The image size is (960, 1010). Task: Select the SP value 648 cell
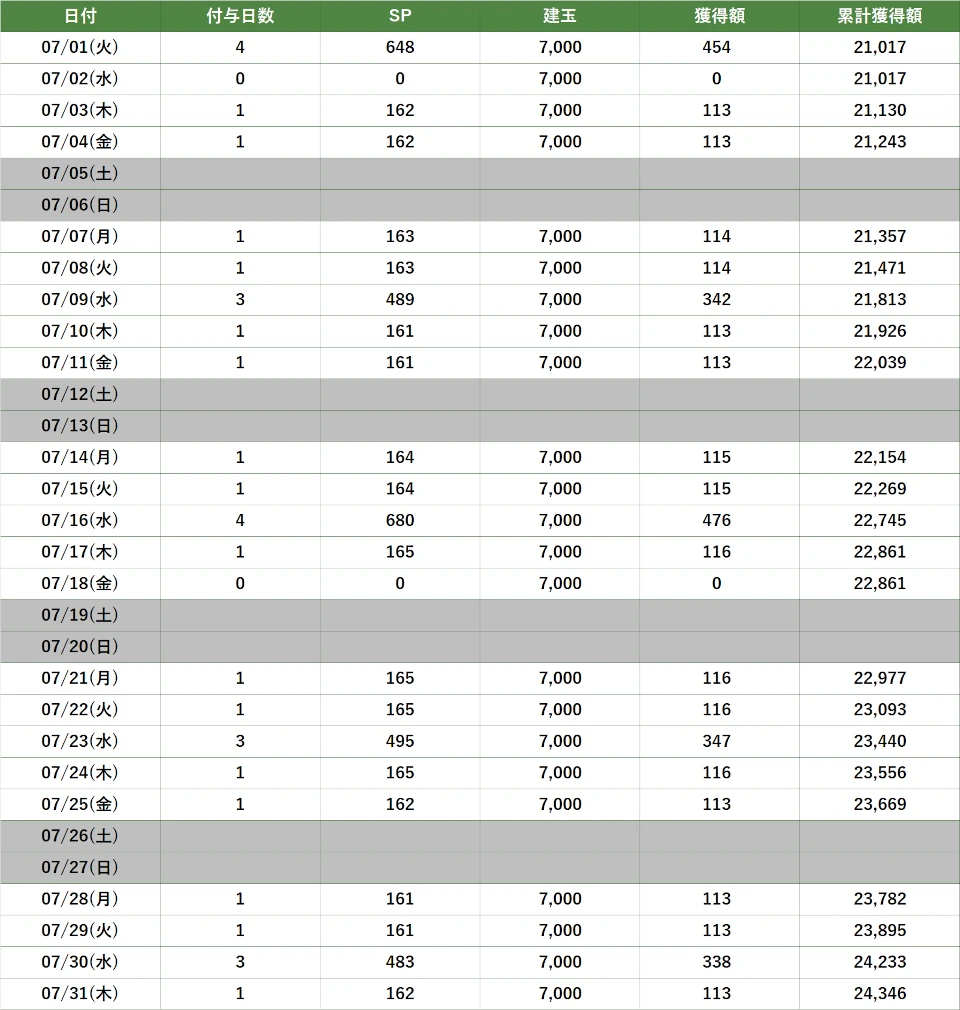[x=399, y=47]
